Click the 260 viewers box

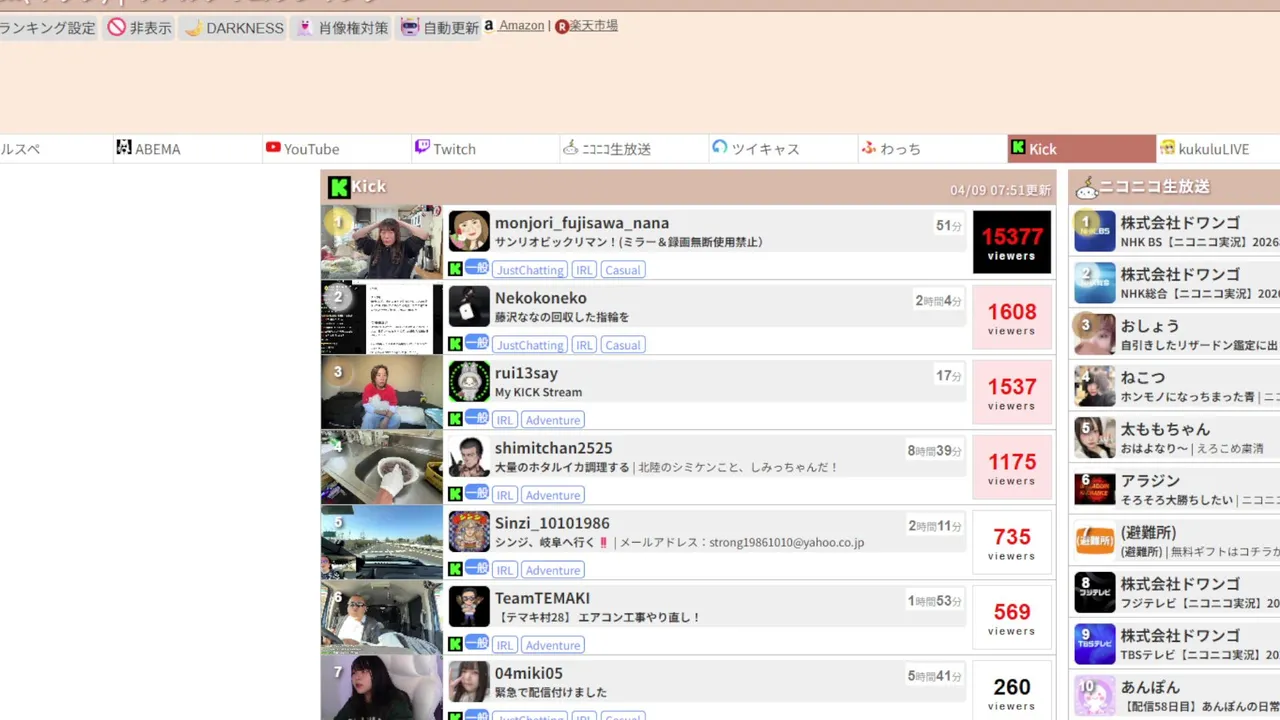pos(1012,692)
